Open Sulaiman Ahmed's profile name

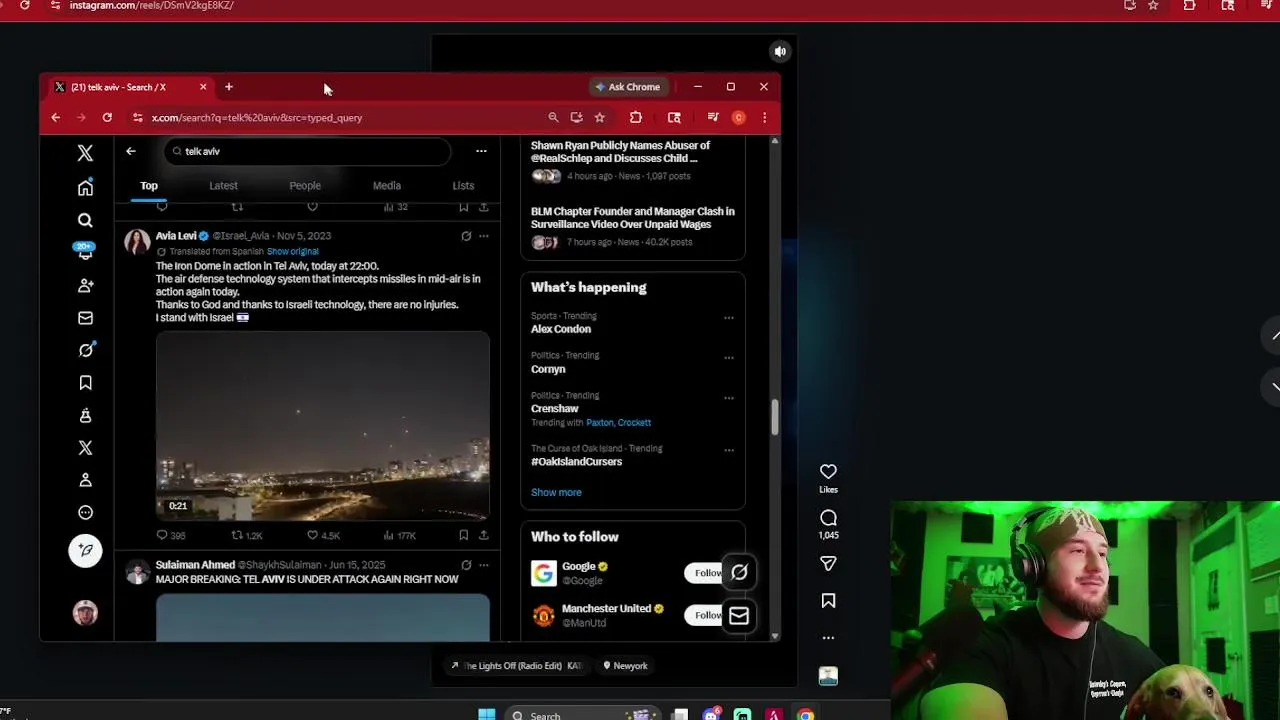(195, 565)
